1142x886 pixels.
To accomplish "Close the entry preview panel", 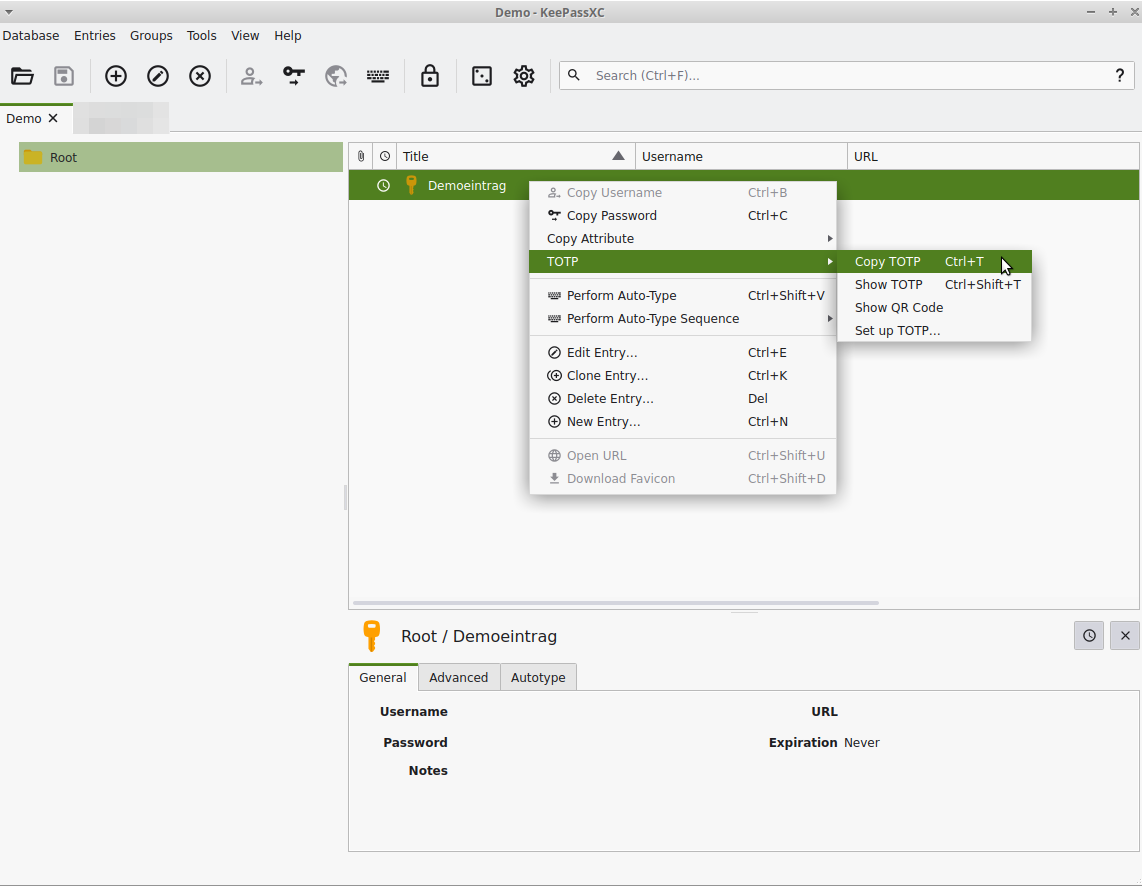I will click(1125, 636).
